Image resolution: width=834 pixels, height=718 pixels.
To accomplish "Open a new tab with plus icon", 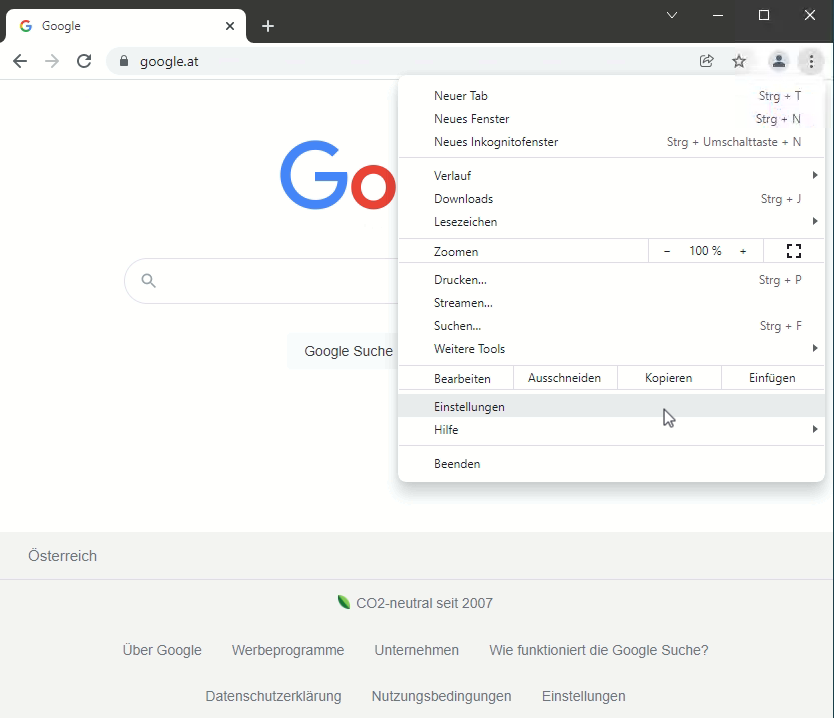I will (x=268, y=26).
